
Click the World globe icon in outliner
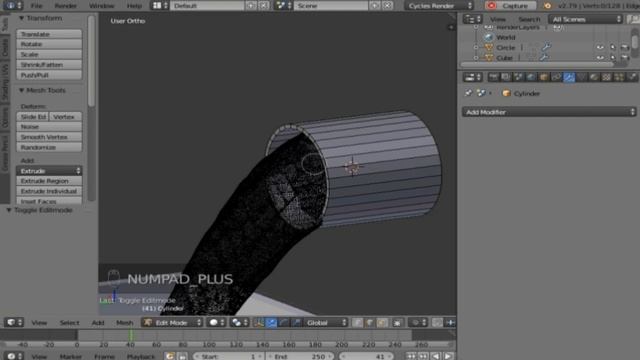coord(489,37)
